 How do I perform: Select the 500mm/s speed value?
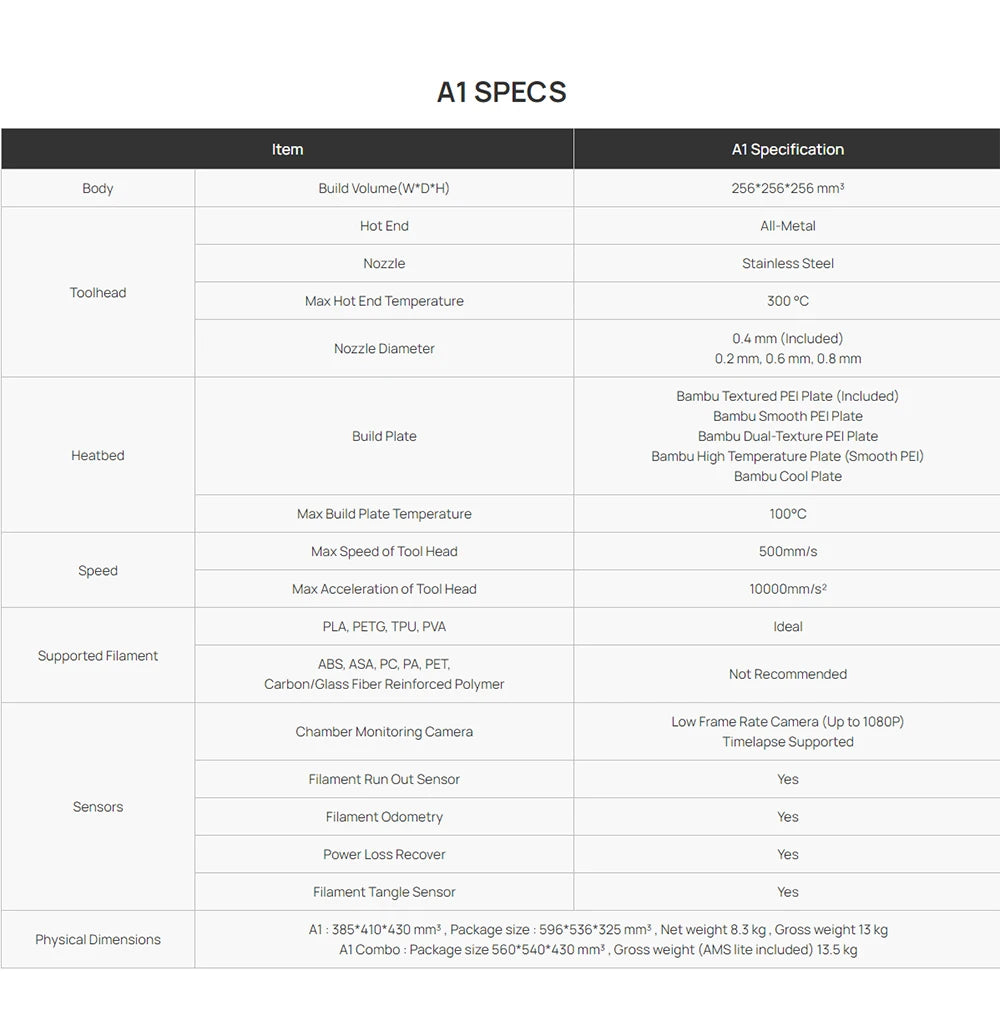[x=788, y=551]
